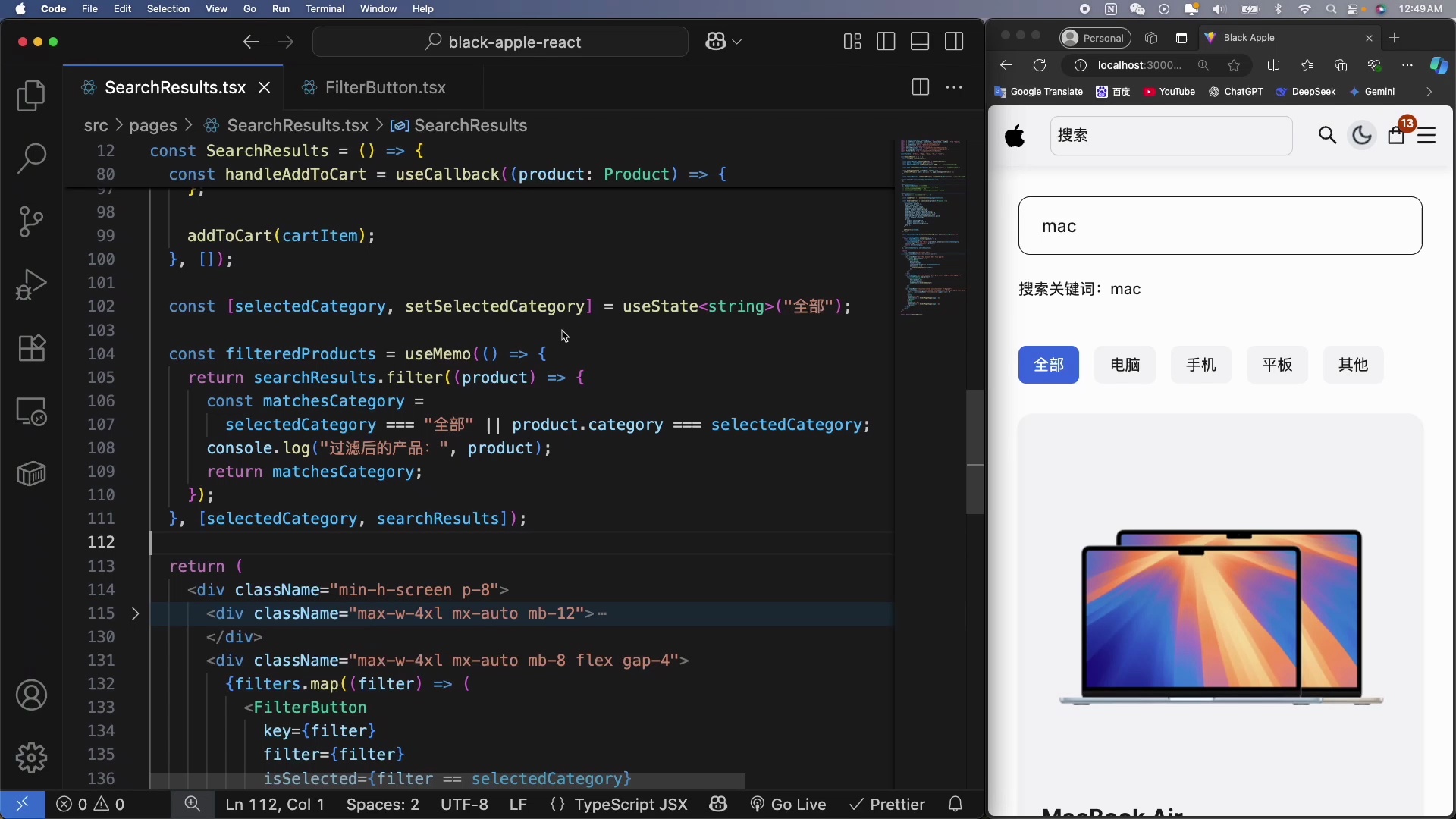Toggle the secondary side bar in VS Code
The width and height of the screenshot is (1456, 819).
(954, 42)
